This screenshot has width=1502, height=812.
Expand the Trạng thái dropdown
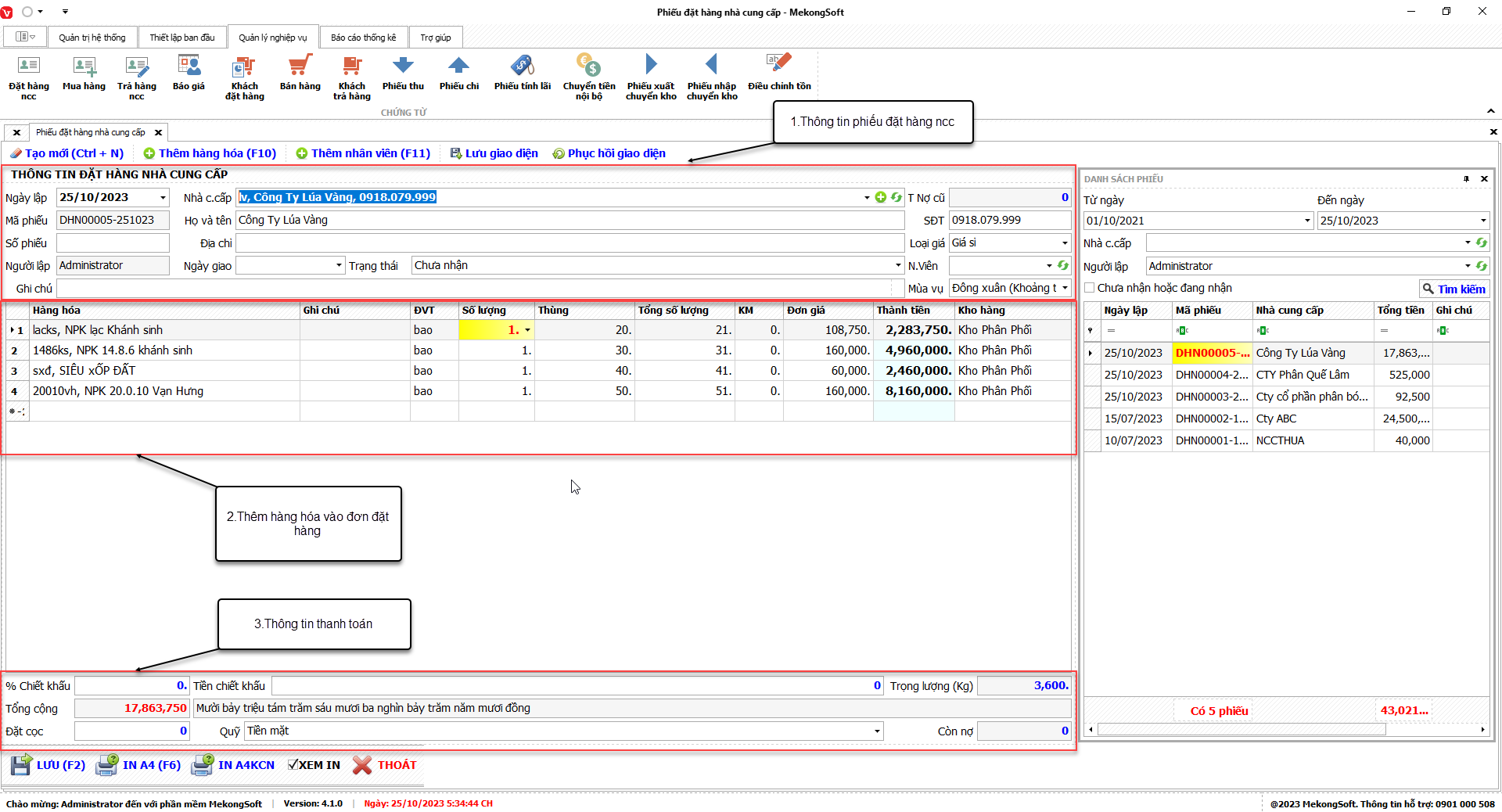pos(898,266)
